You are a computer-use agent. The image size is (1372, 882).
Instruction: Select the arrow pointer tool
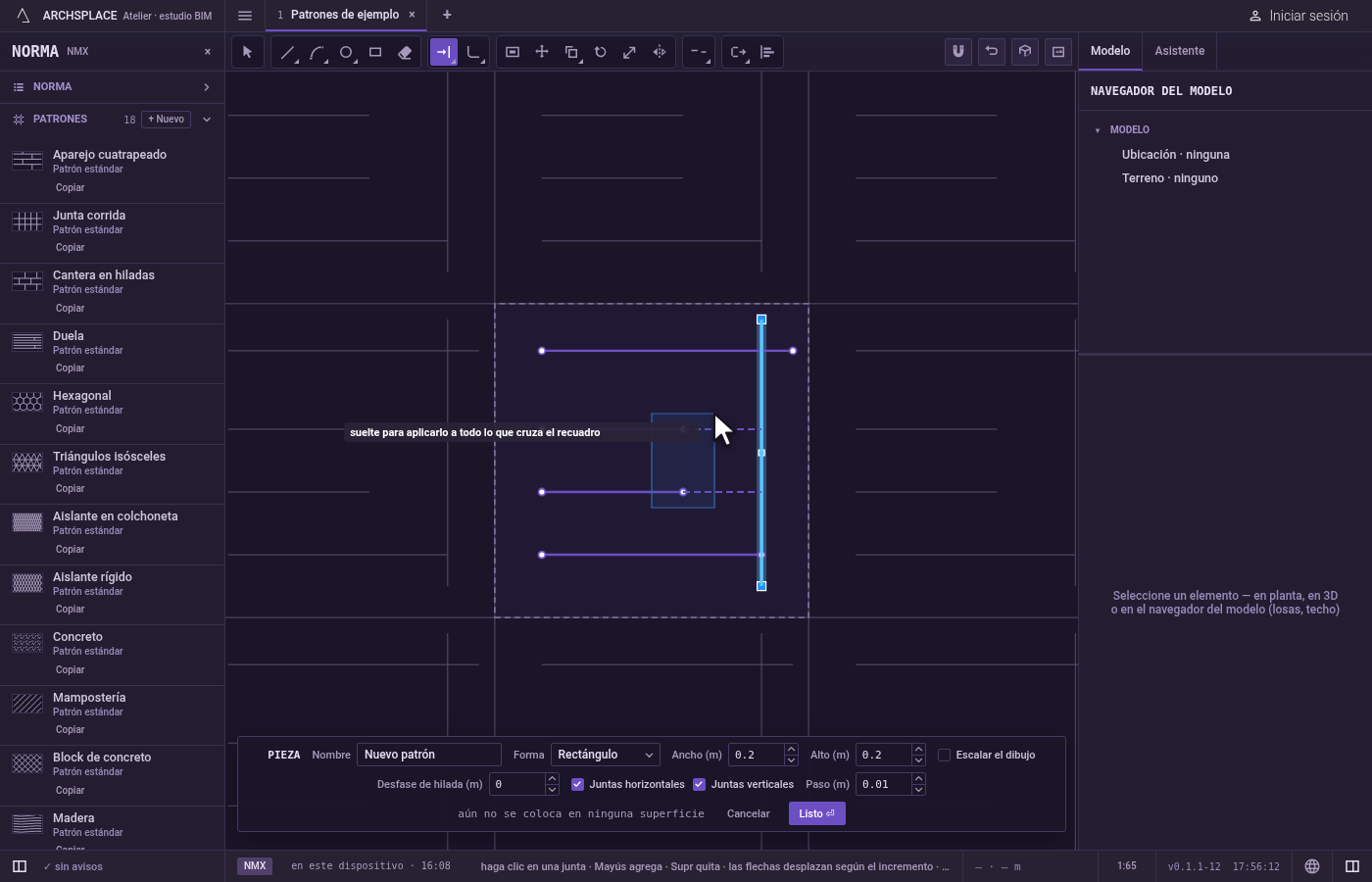pos(247,52)
